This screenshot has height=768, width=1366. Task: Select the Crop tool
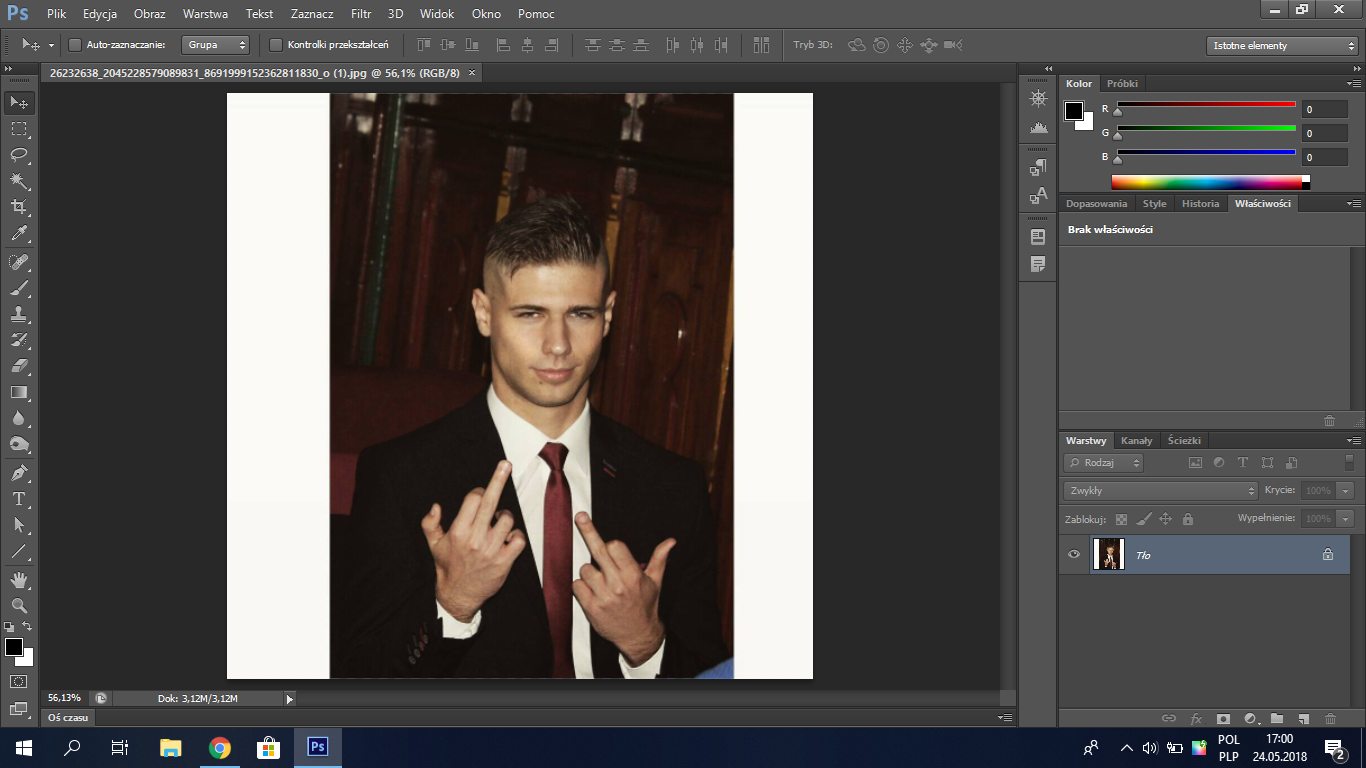point(19,207)
